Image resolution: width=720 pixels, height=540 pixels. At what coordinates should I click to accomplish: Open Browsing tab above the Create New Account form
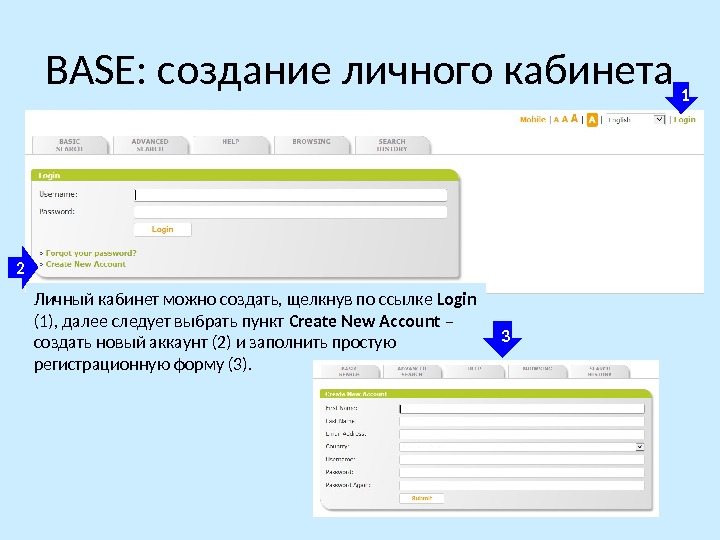(537, 371)
